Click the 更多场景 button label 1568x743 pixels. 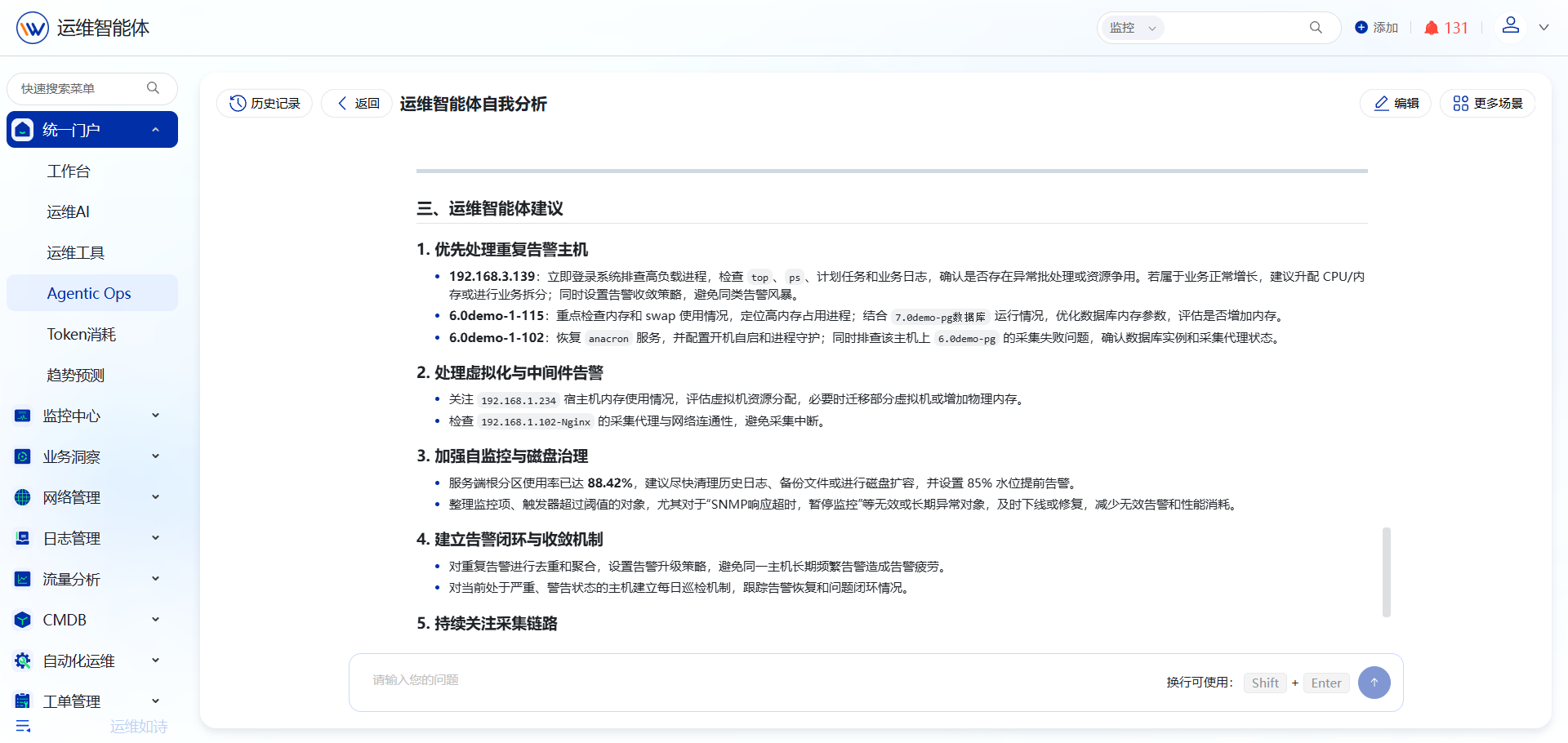pyautogui.click(x=1499, y=103)
